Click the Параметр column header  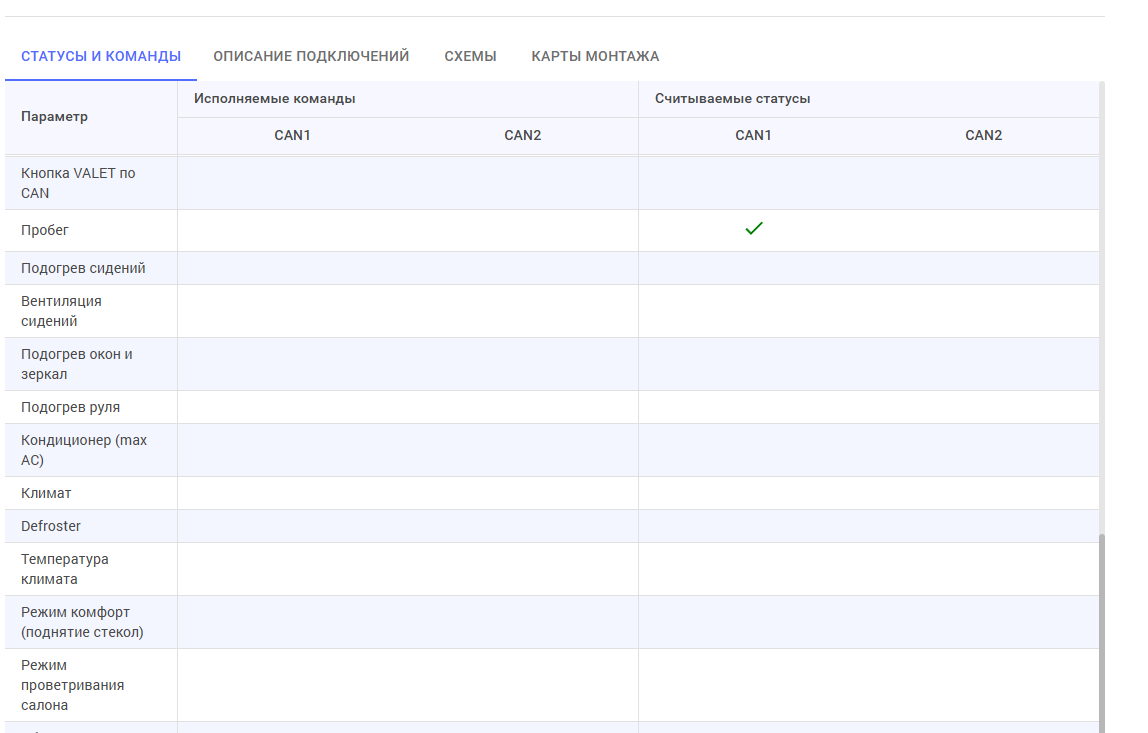pyautogui.click(x=55, y=117)
